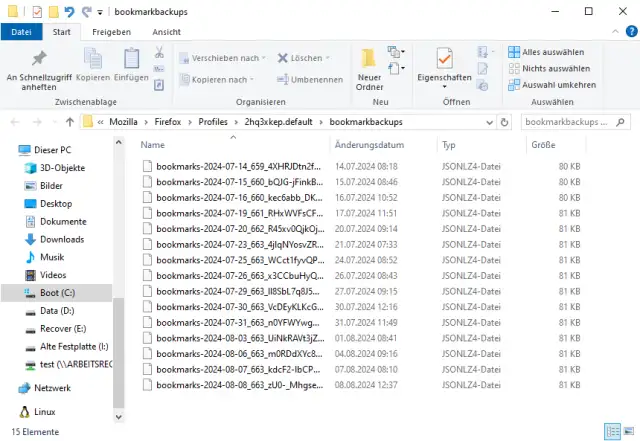Select Netzwerk in navigation pane
The width and height of the screenshot is (640, 441).
(x=44, y=388)
